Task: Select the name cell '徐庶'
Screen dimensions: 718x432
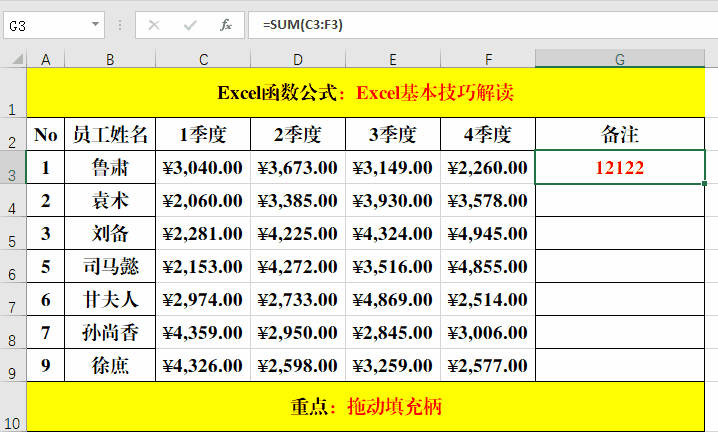Action: tap(110, 365)
